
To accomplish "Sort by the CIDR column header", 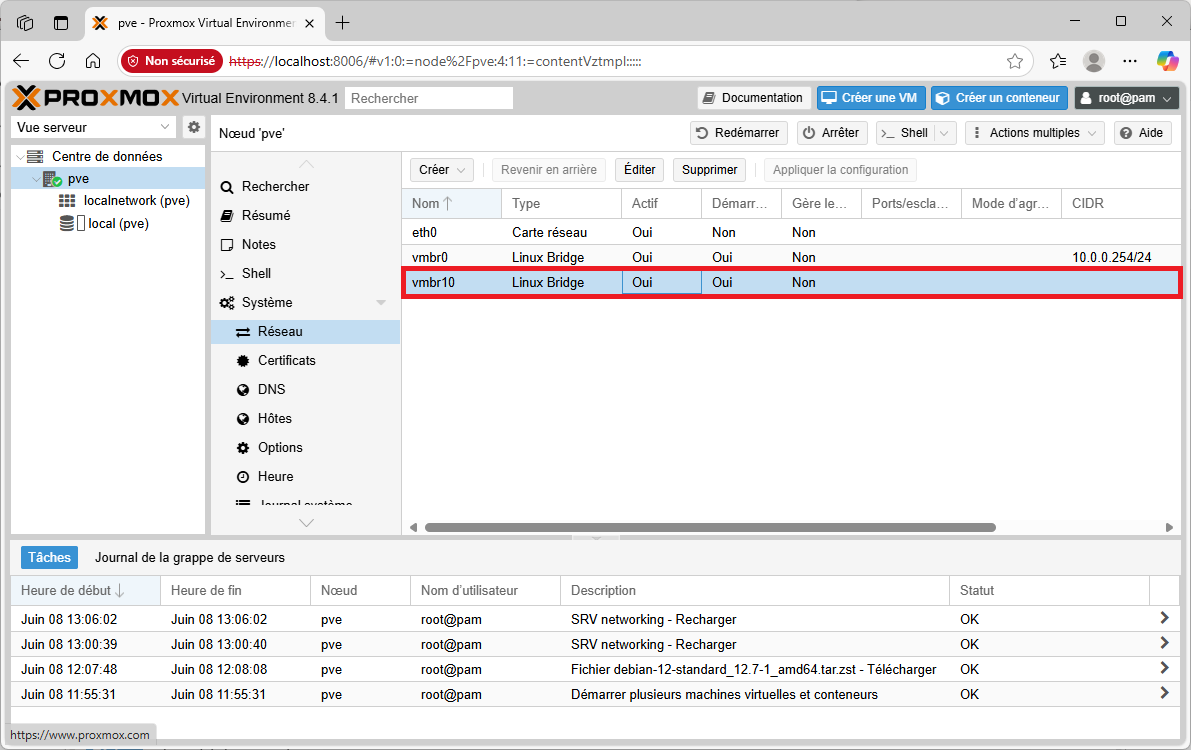I will click(x=1120, y=204).
